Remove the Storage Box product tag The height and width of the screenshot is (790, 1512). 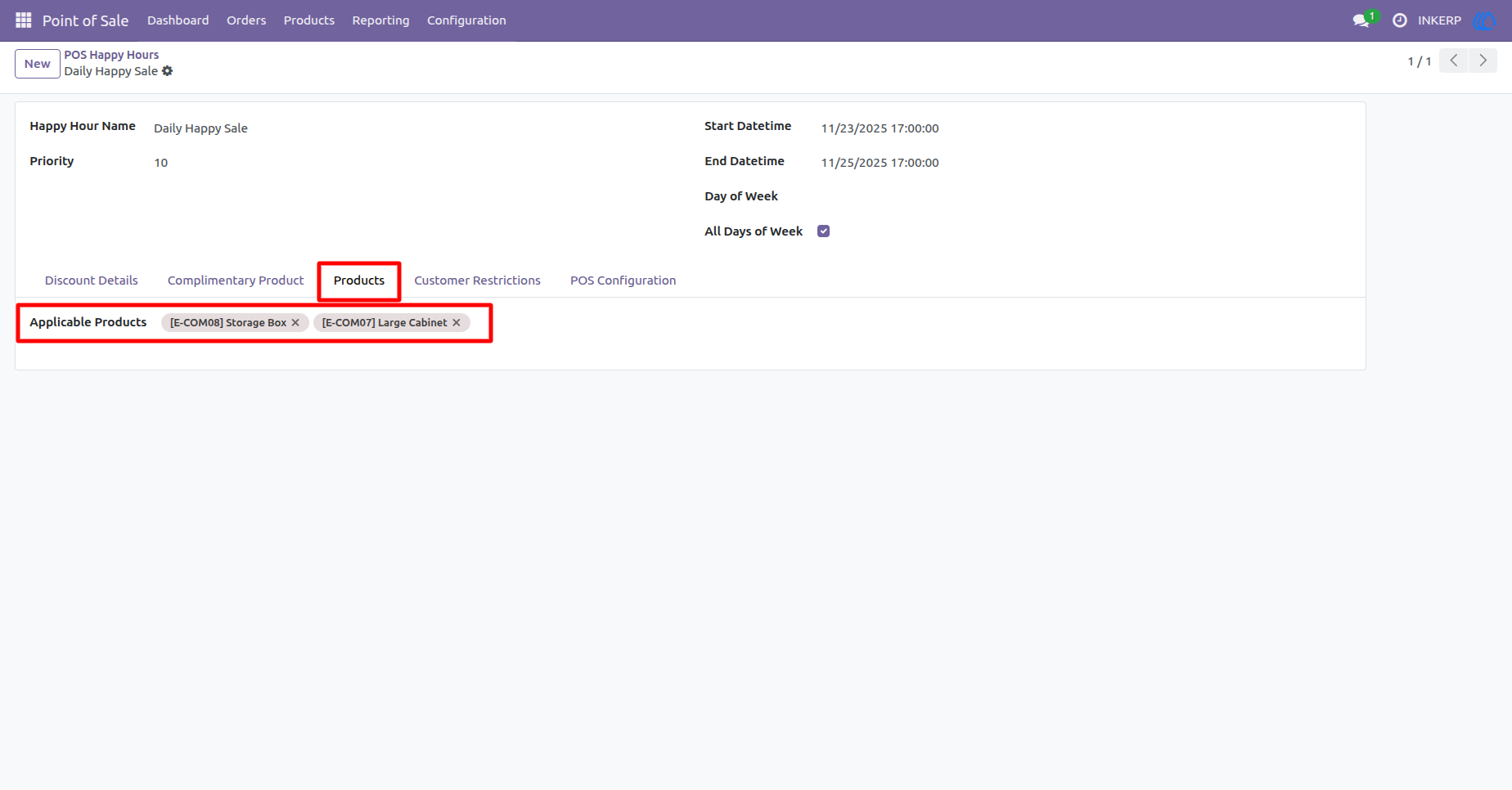295,322
